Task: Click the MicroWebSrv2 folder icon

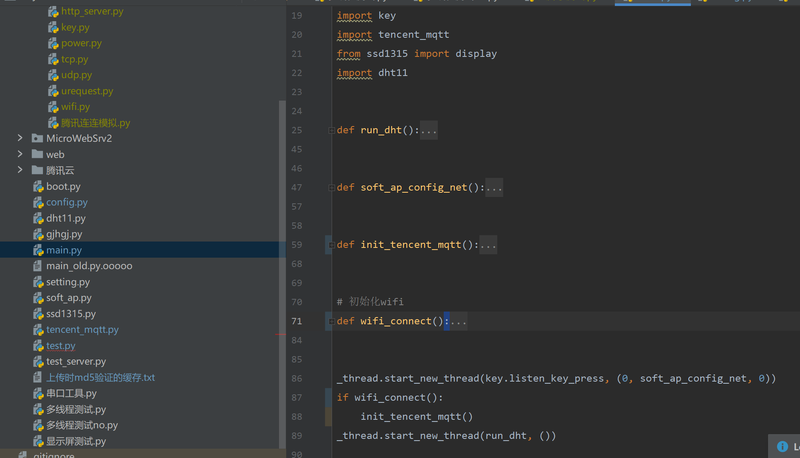Action: (37, 138)
